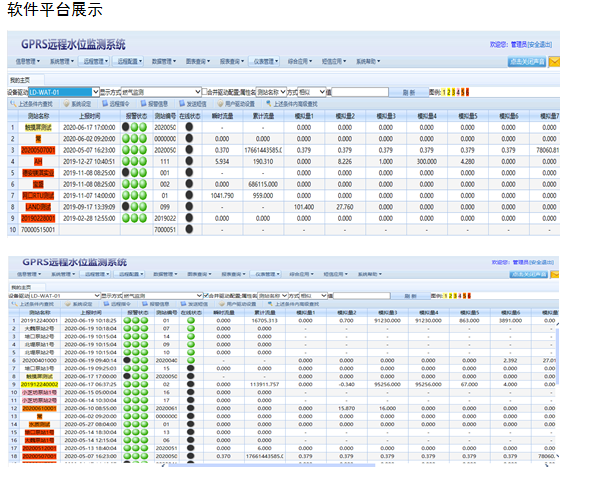Click cell 113911.757 in lower table
Image resolution: width=589 pixels, height=477 pixels.
[264, 384]
